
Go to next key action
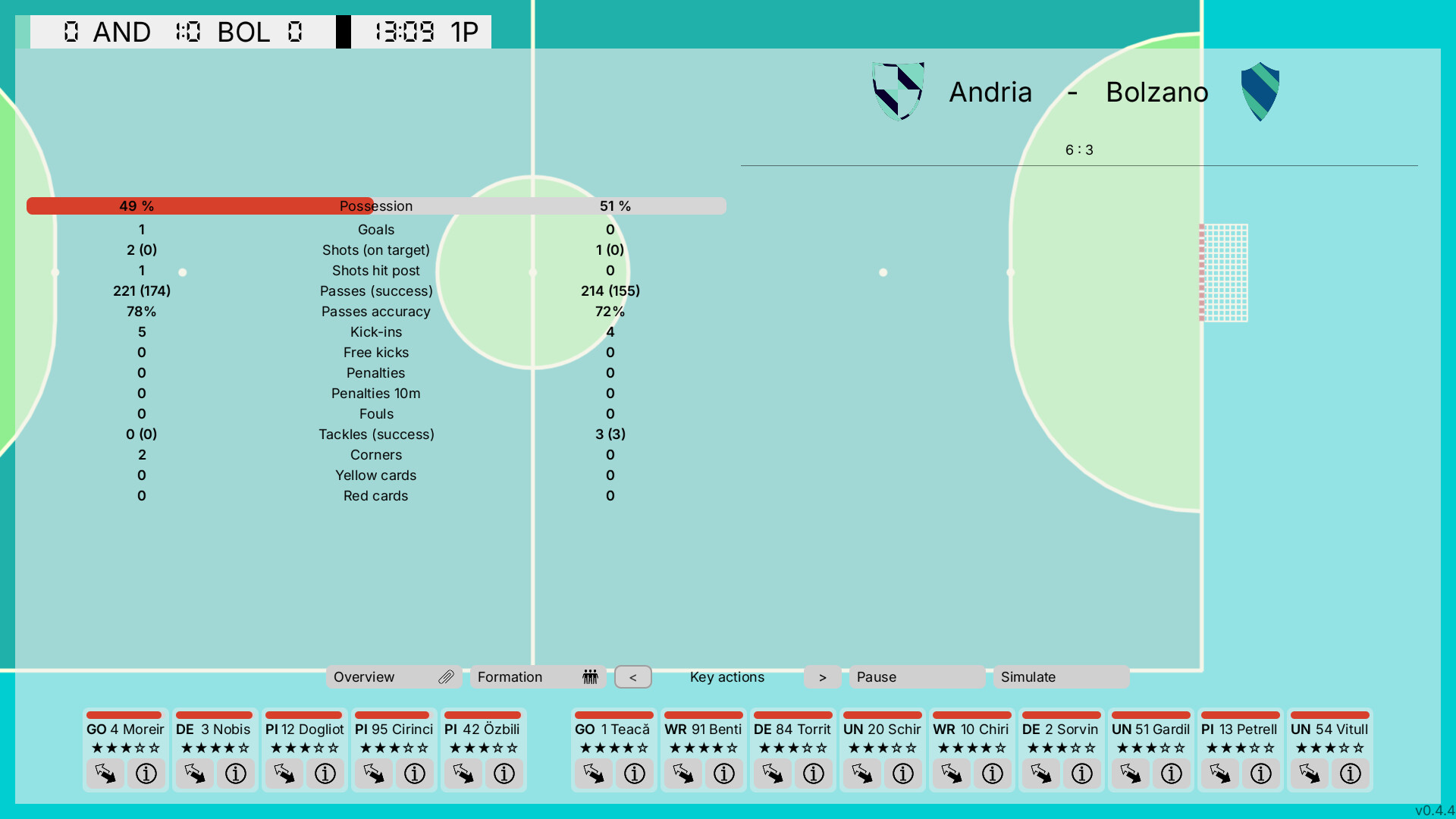pos(823,677)
